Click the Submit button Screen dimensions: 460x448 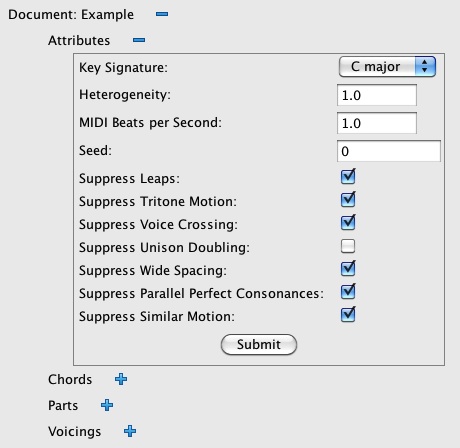259,345
